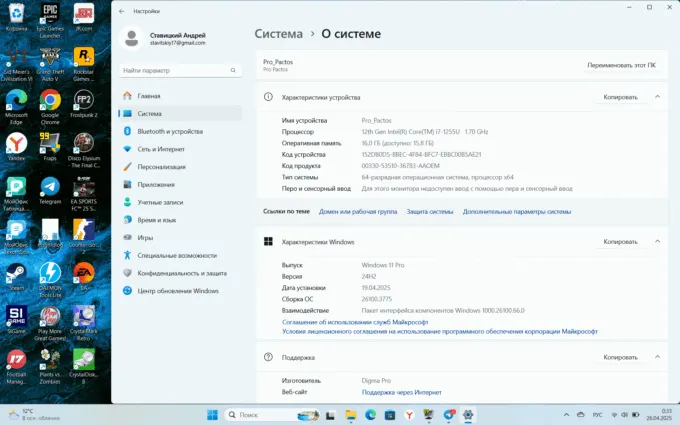Click Переименовать этот ПК button
Viewport: 680px width, 425px height.
click(621, 65)
